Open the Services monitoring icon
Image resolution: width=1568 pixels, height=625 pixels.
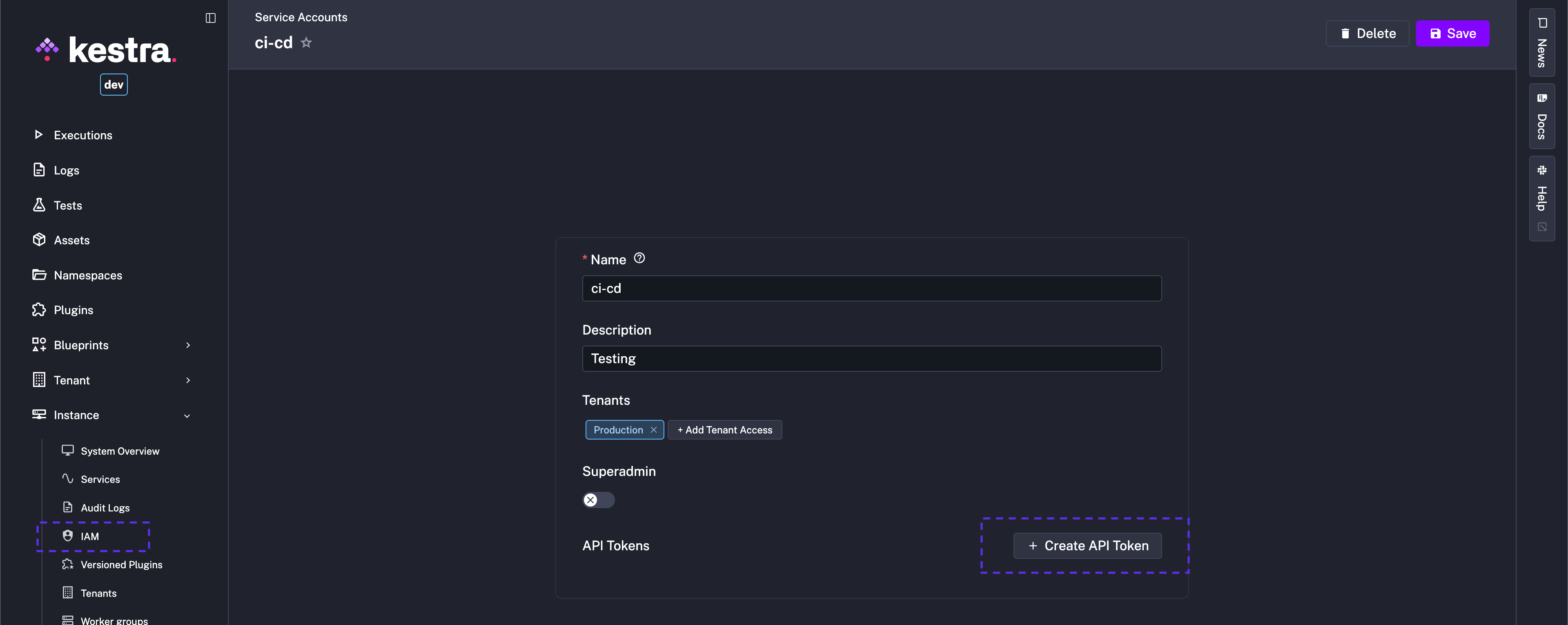pyautogui.click(x=67, y=479)
